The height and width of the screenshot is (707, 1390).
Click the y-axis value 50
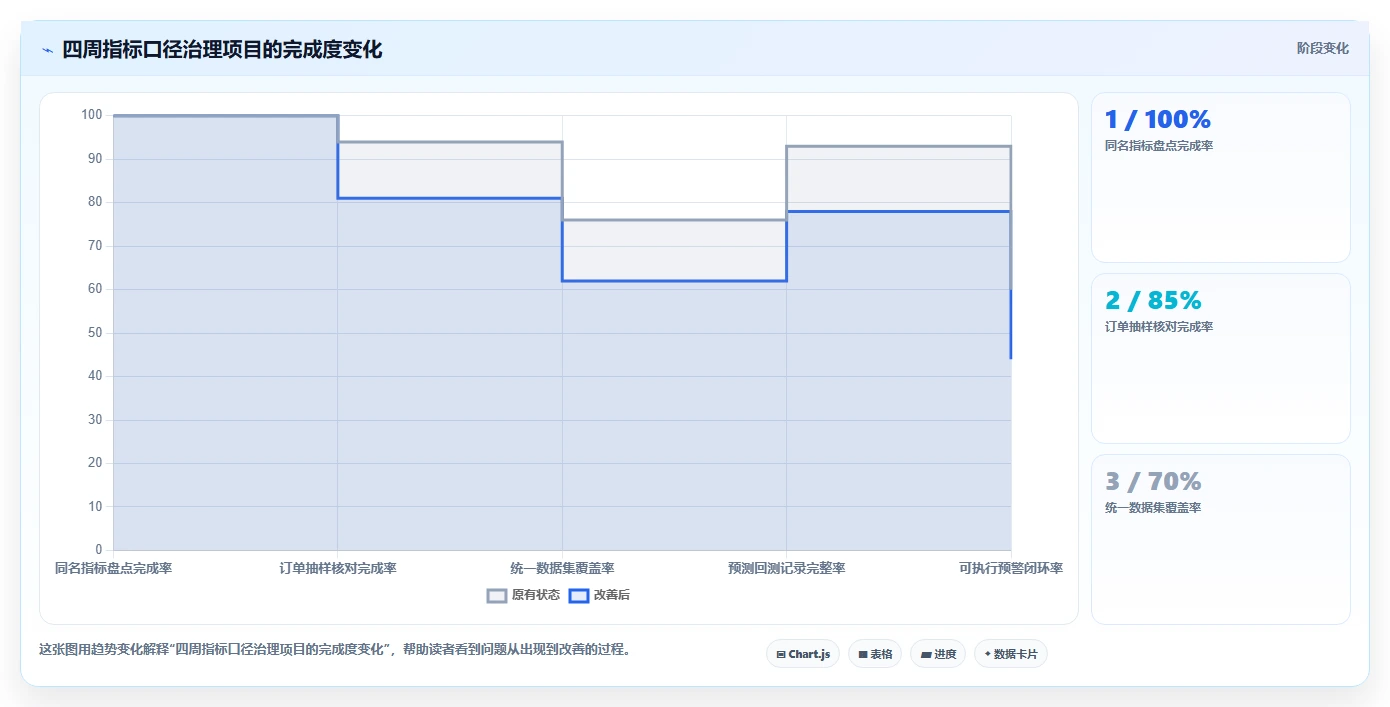point(95,333)
